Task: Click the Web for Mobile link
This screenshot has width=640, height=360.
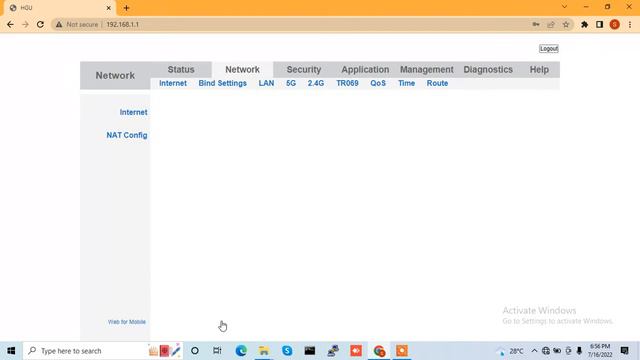Action: point(127,322)
